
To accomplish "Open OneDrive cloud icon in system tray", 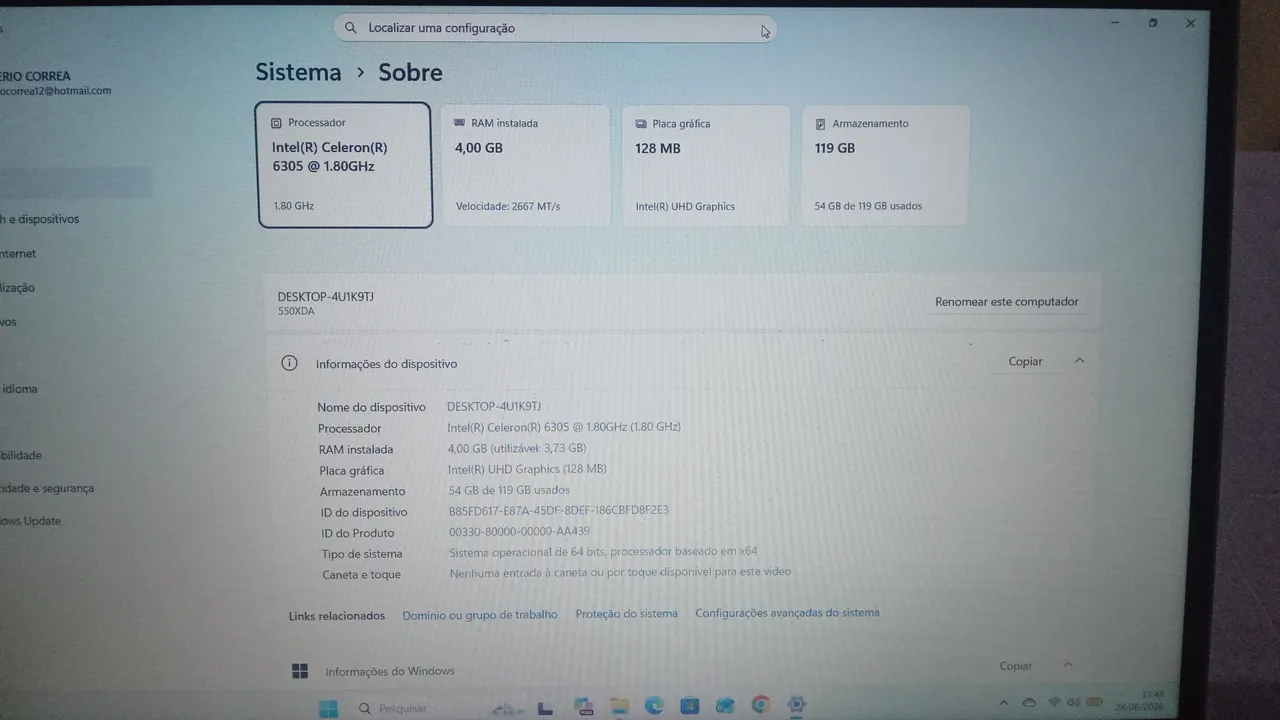I will (x=1030, y=702).
